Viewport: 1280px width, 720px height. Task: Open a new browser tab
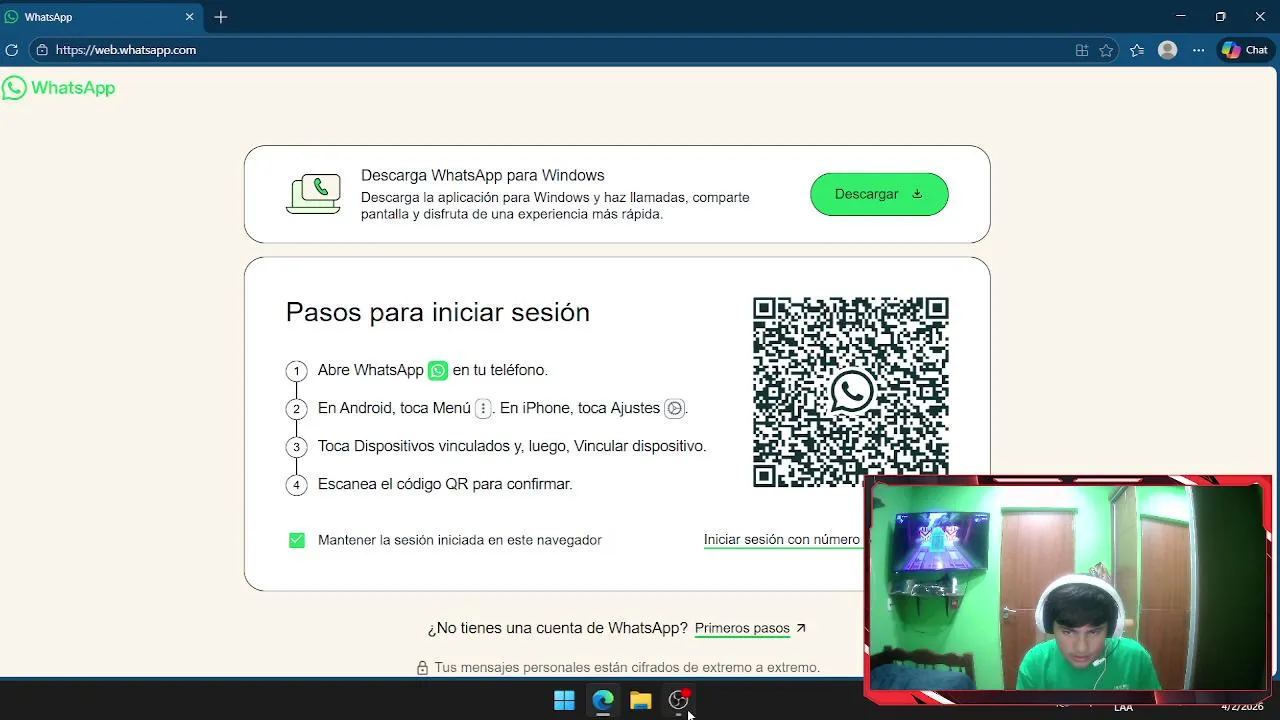tap(221, 17)
